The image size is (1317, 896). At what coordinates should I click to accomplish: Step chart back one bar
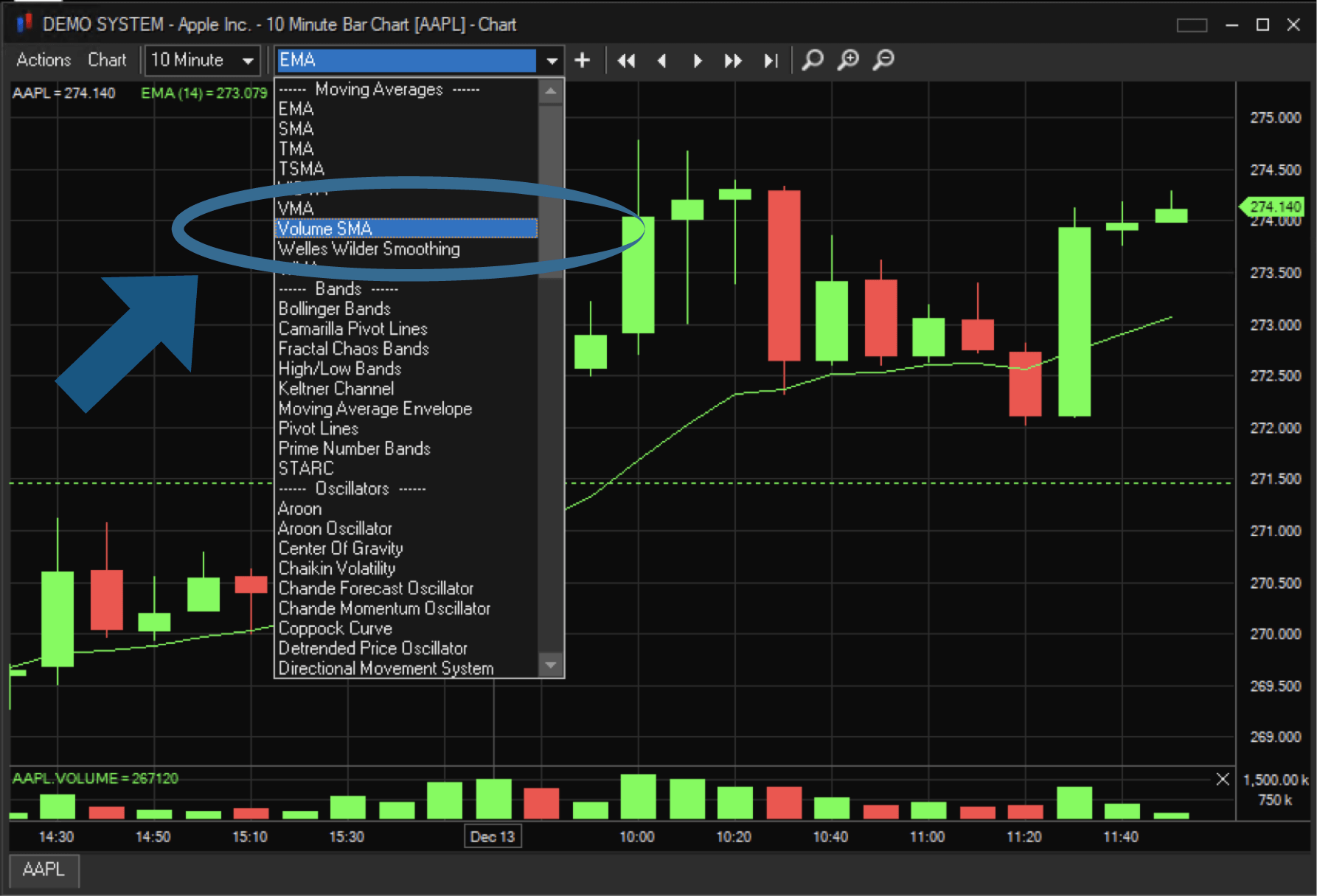pos(661,60)
